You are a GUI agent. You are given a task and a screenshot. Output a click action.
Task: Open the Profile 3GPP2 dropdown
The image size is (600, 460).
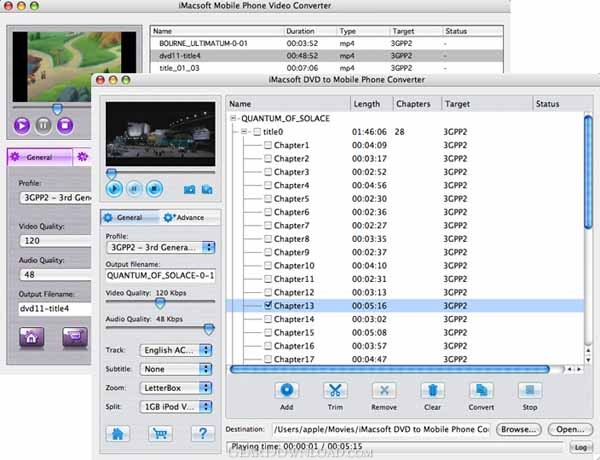pyautogui.click(x=161, y=247)
